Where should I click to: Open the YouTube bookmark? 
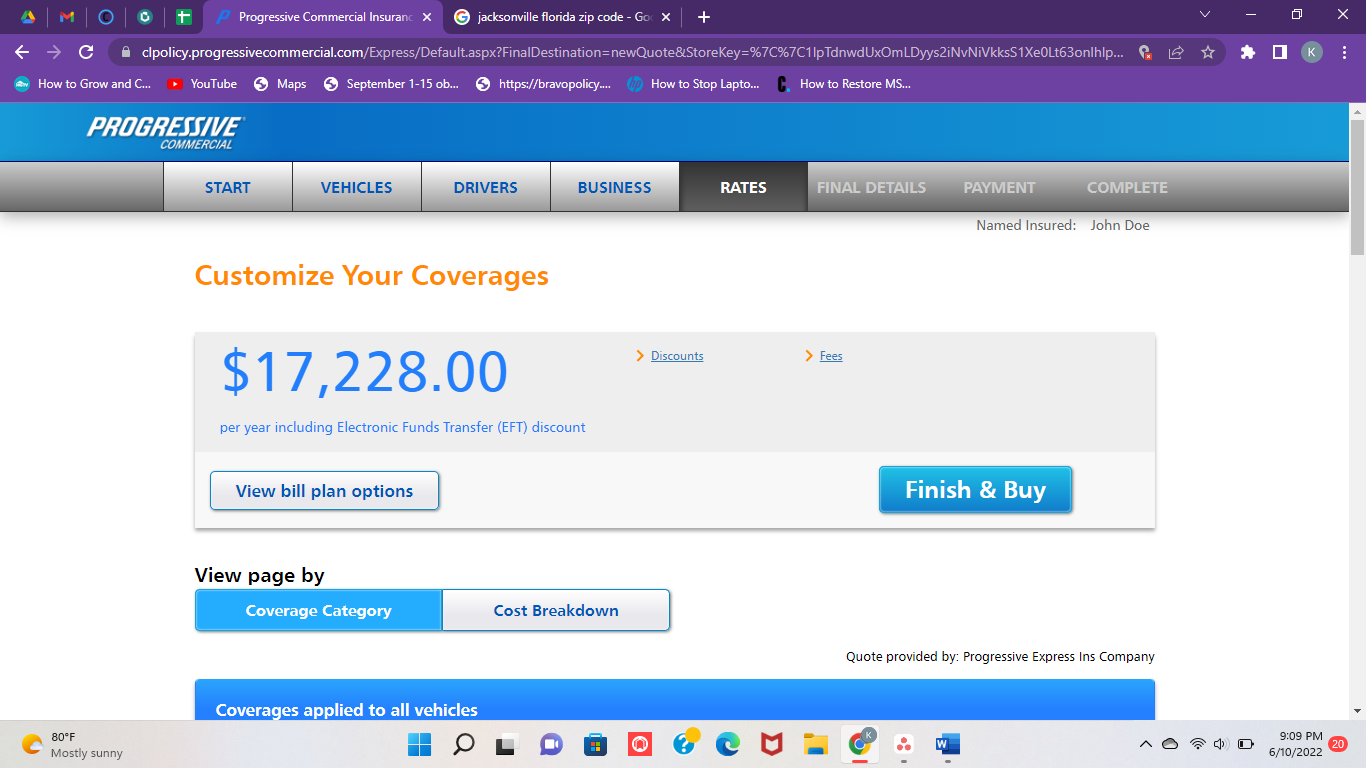coord(203,84)
